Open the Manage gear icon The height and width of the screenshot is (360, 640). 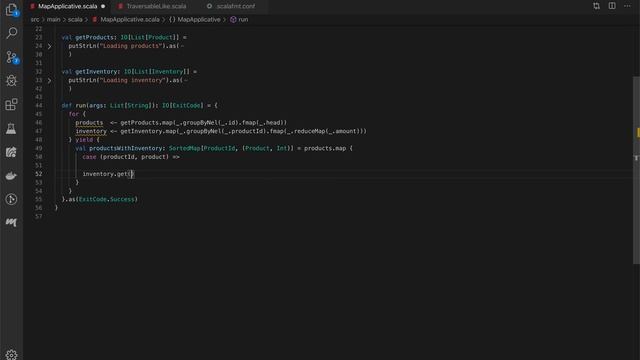point(11,355)
